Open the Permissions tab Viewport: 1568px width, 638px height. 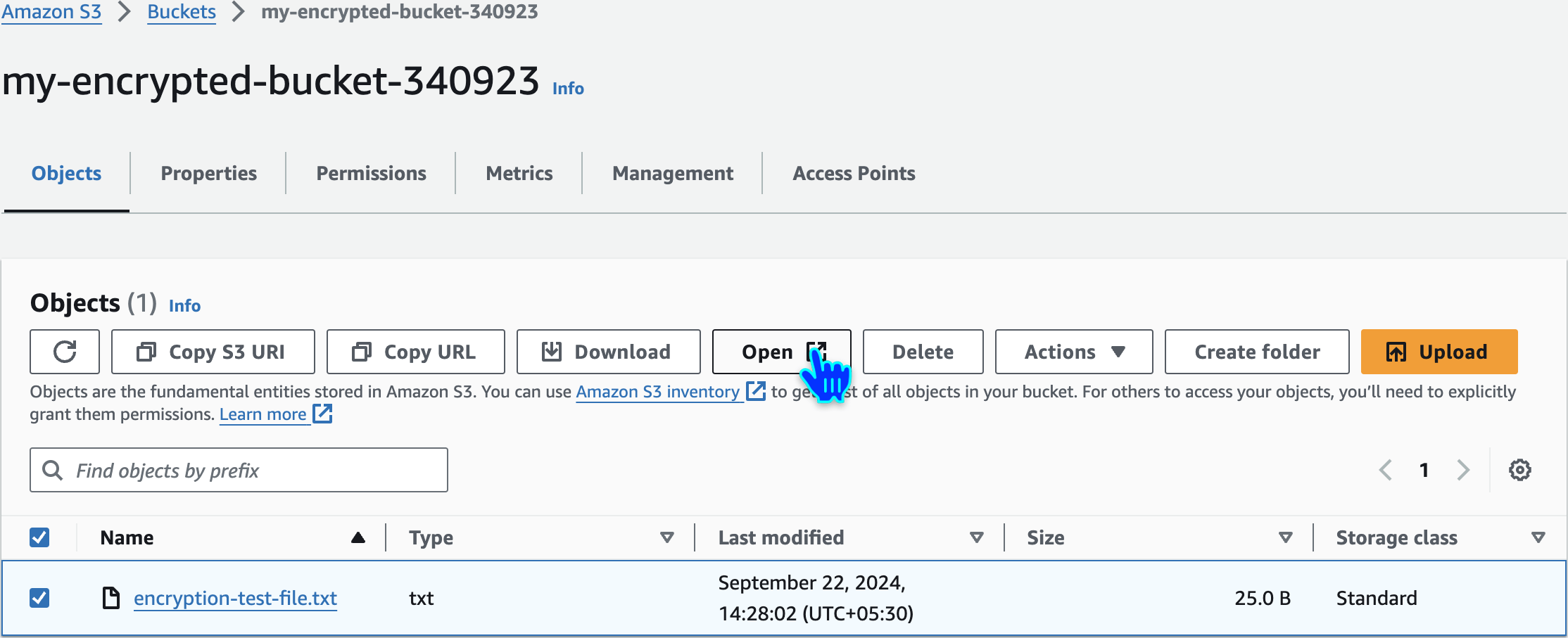(x=371, y=174)
